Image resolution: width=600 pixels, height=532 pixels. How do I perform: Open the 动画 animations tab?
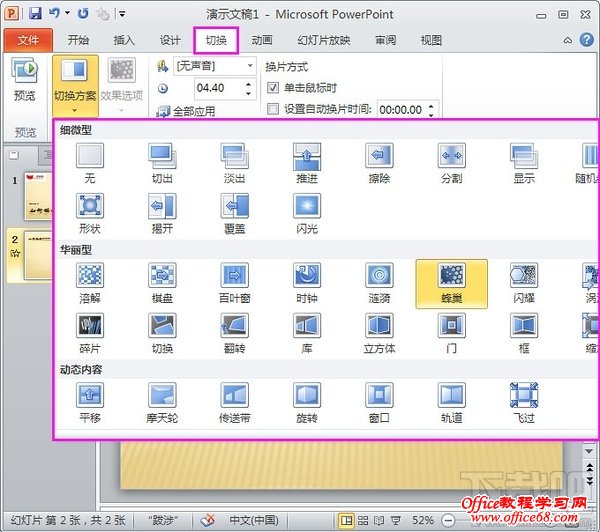tap(262, 40)
